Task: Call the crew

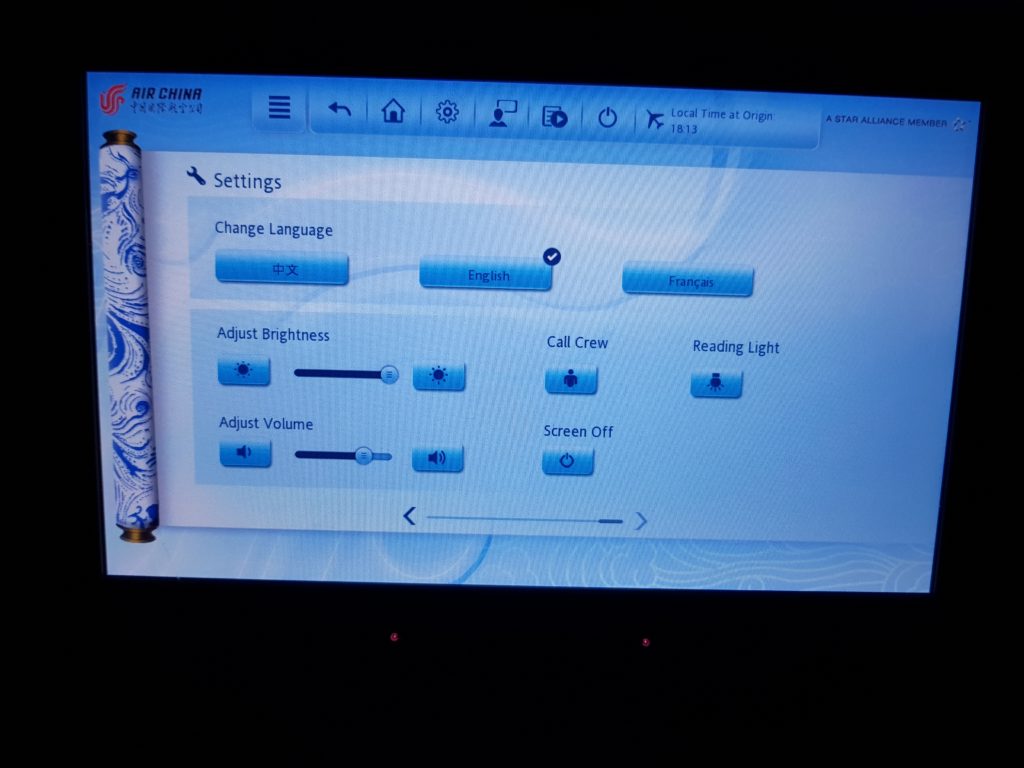Action: point(570,378)
